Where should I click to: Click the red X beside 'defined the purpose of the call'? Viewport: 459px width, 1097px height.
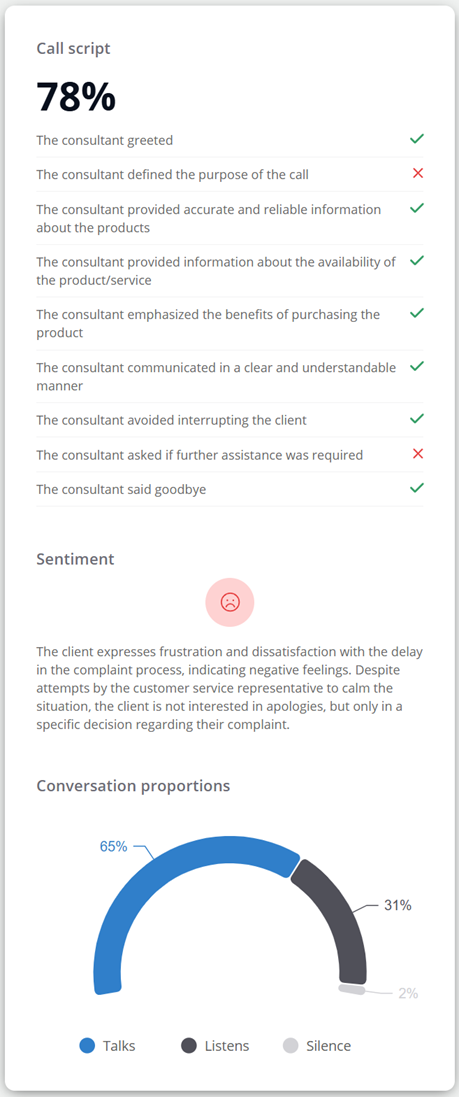click(418, 174)
